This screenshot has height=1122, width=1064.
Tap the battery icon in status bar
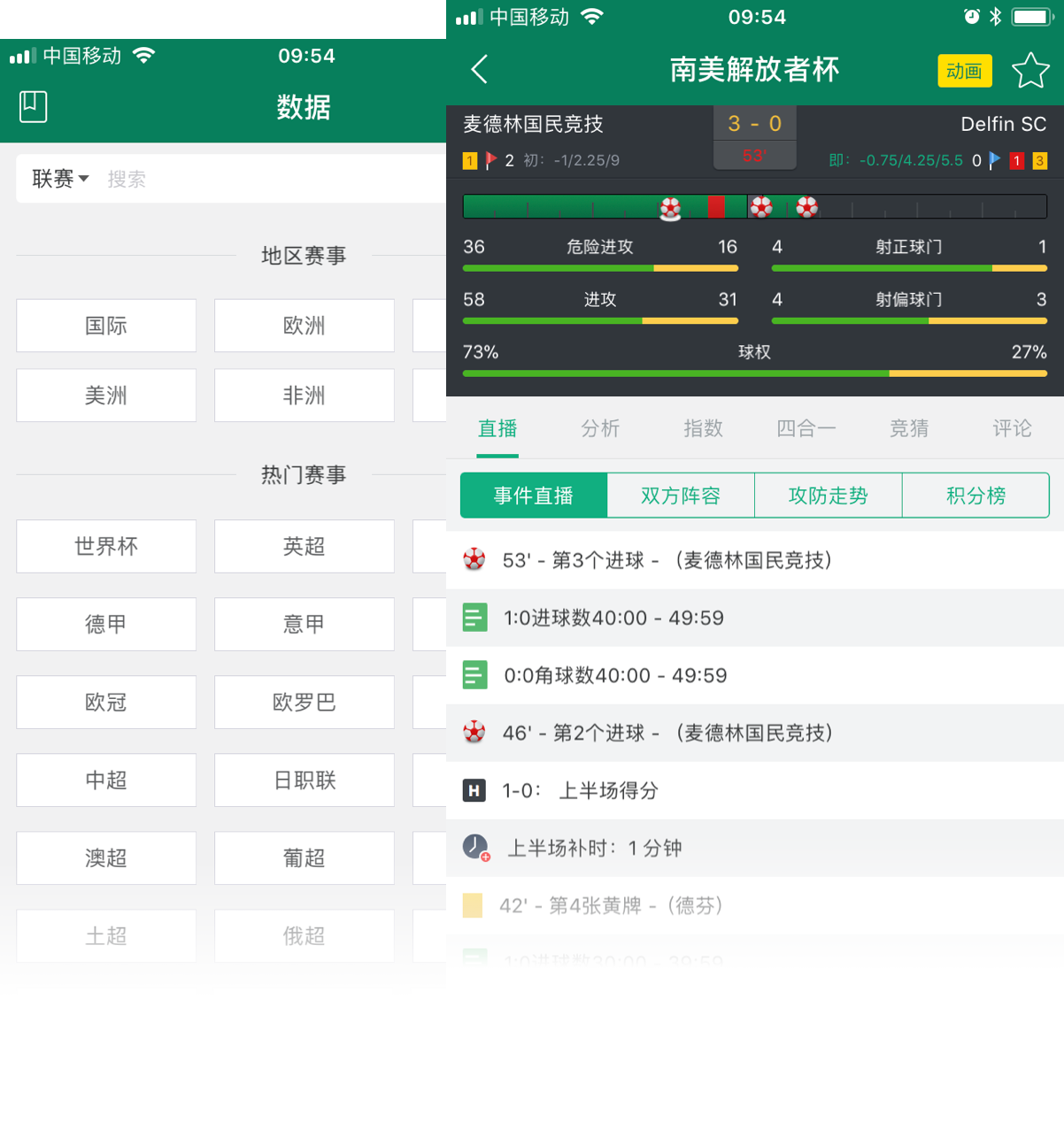point(1032,17)
